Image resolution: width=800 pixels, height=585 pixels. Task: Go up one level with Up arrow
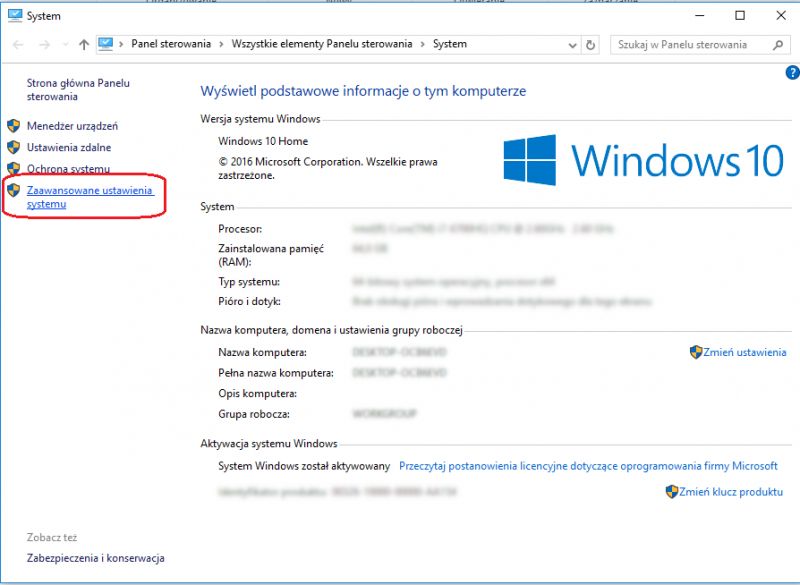(84, 45)
